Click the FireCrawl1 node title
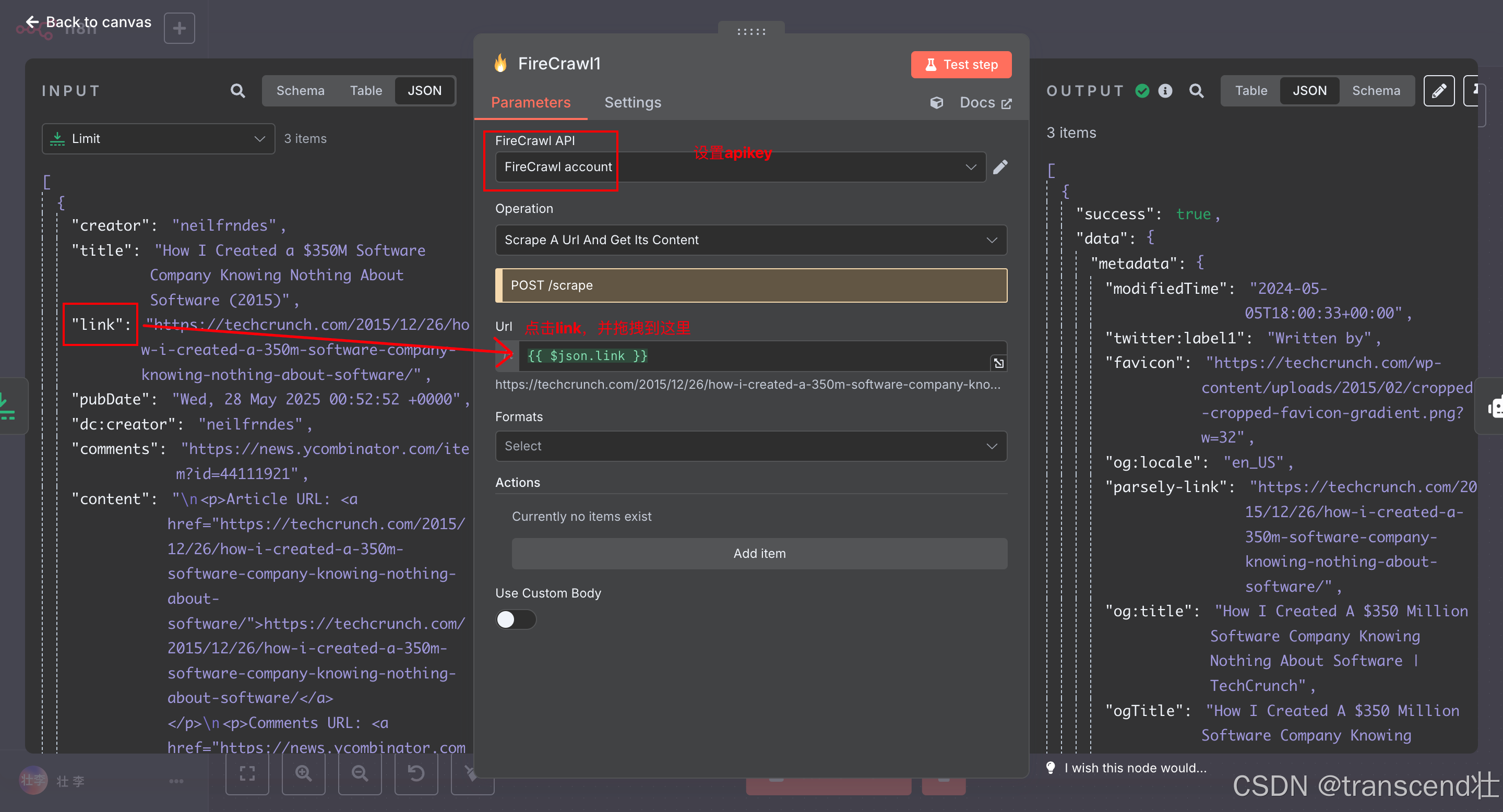Screen dimensions: 1503x812 pyautogui.click(x=559, y=64)
